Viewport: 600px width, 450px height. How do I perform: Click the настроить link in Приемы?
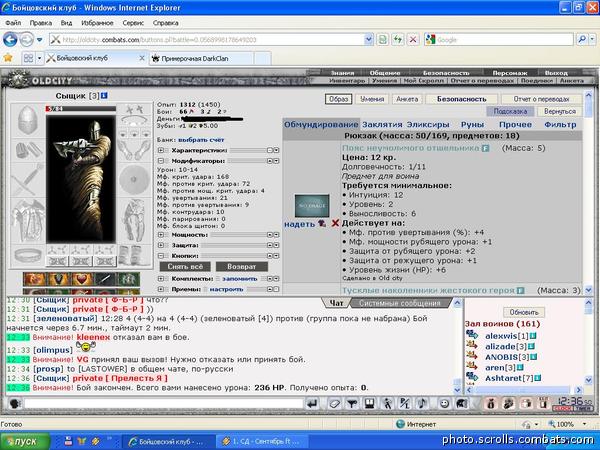point(226,289)
